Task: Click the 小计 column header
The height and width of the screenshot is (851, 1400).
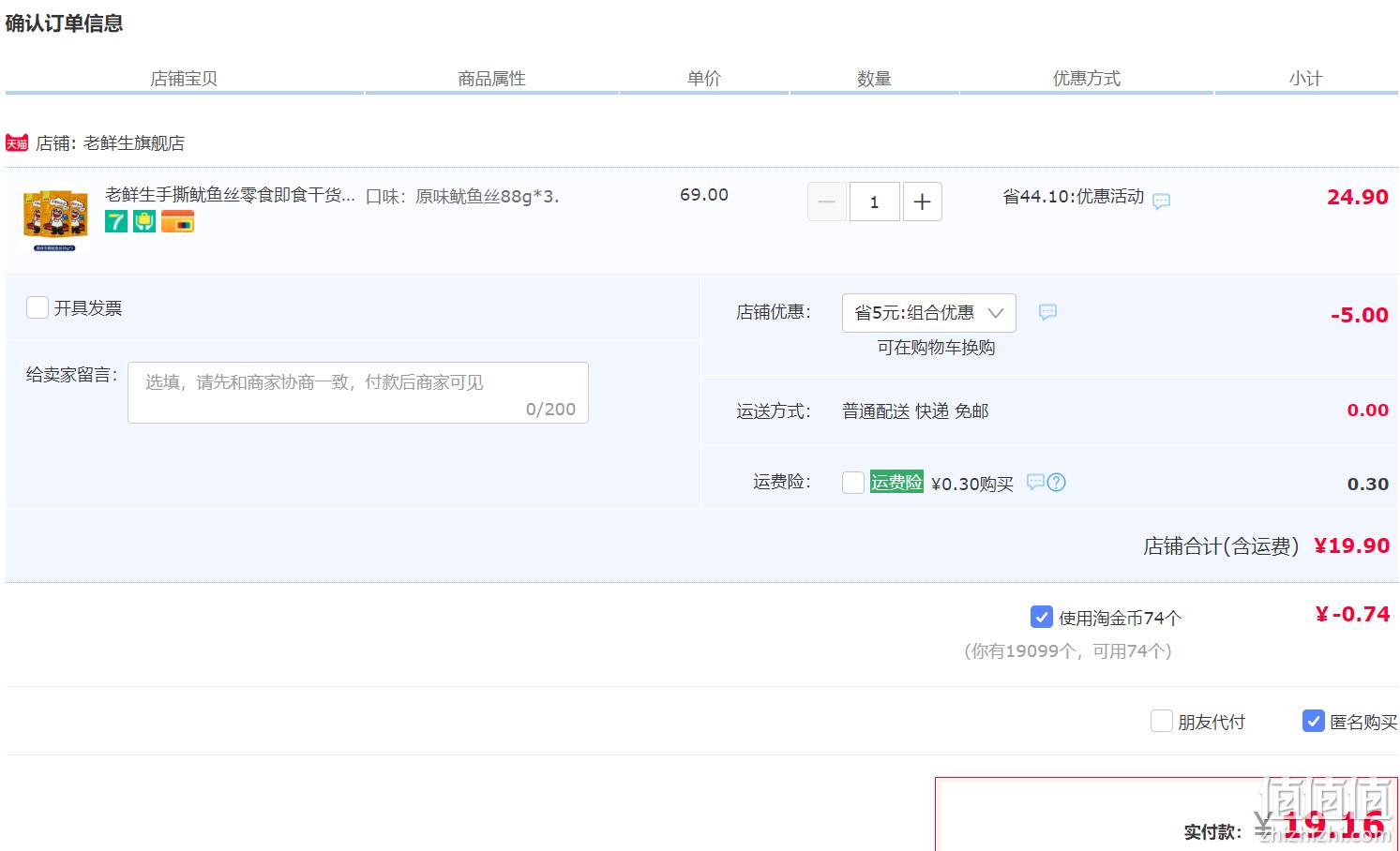Action: click(x=1305, y=79)
